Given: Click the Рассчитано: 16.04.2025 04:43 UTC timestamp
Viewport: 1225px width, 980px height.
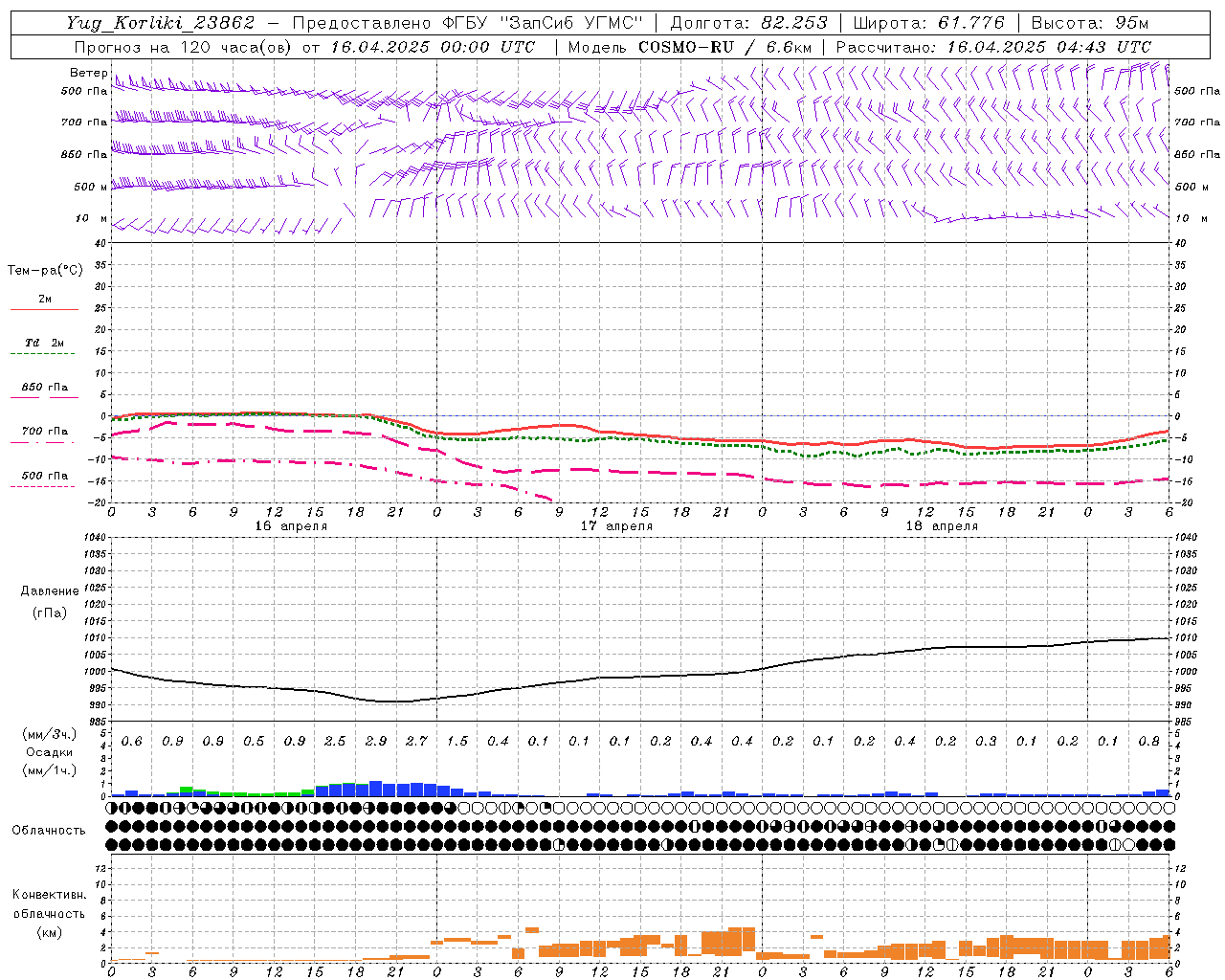Looking at the screenshot, I should [993, 47].
